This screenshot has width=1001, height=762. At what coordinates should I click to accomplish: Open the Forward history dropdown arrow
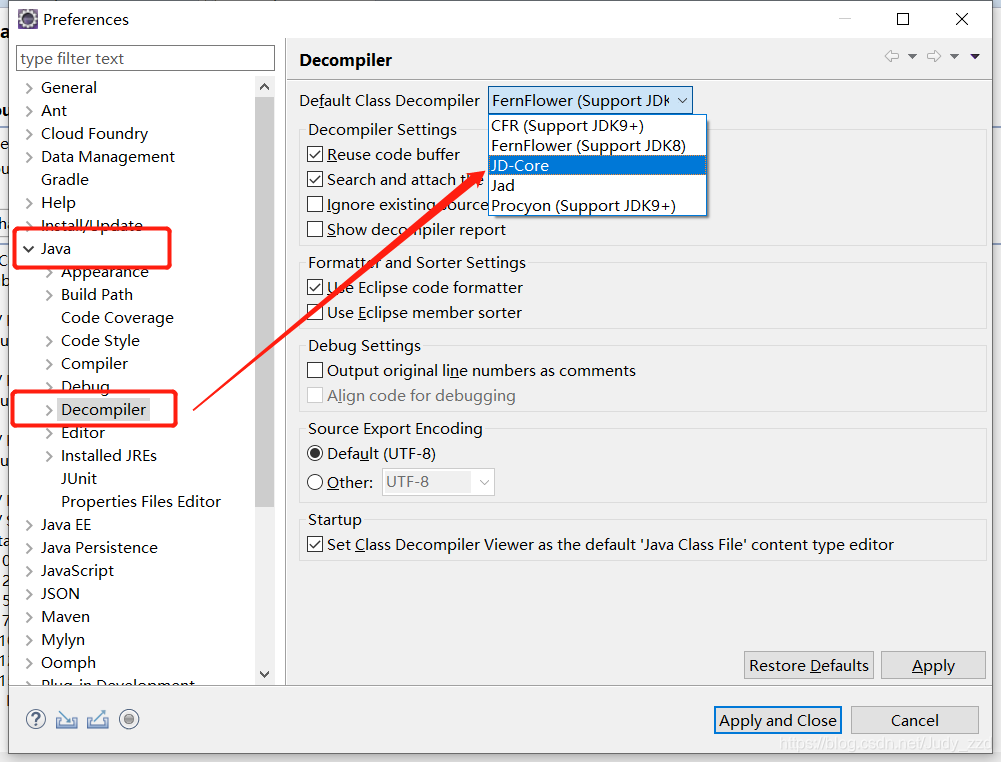pos(954,57)
